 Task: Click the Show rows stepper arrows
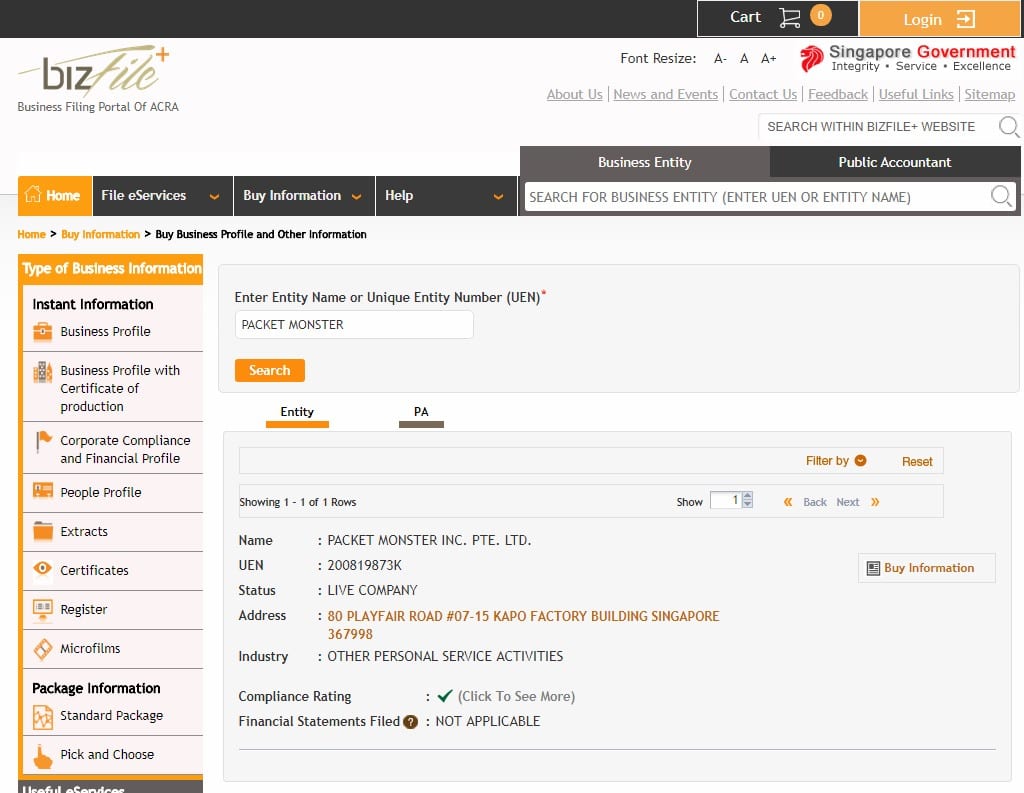pyautogui.click(x=748, y=501)
